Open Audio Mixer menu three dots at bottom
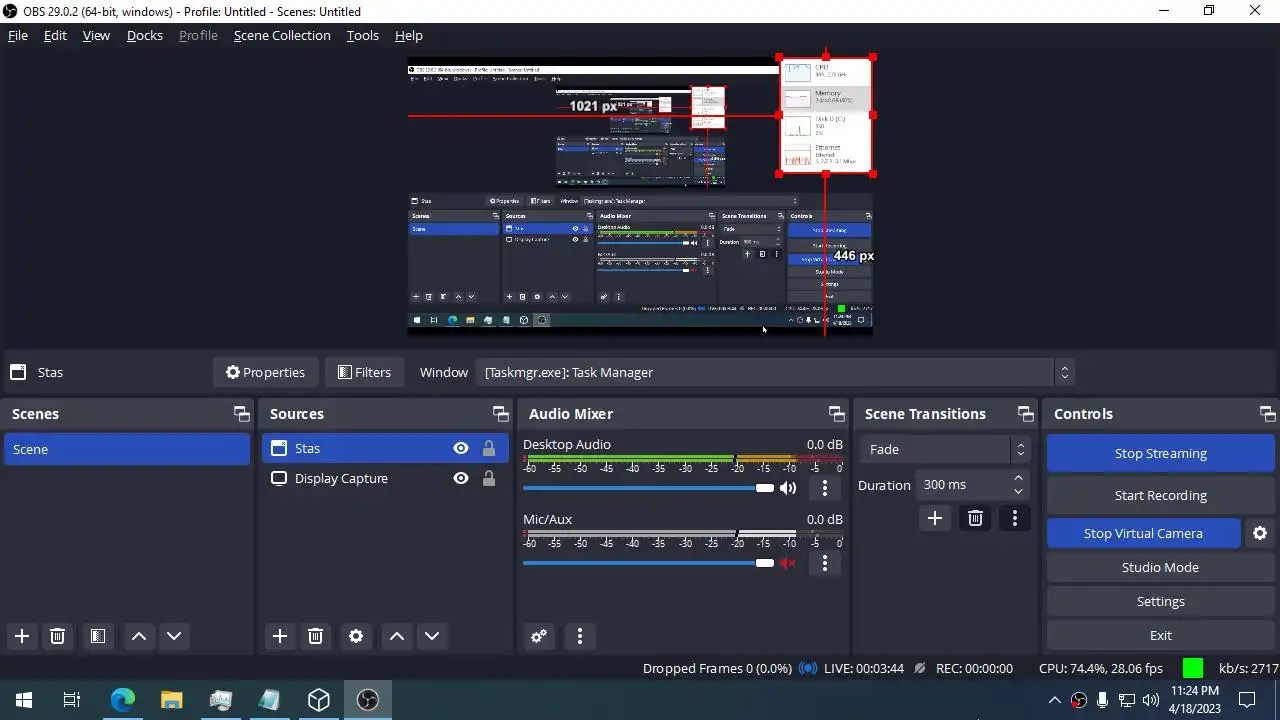1280x720 pixels. pos(580,636)
